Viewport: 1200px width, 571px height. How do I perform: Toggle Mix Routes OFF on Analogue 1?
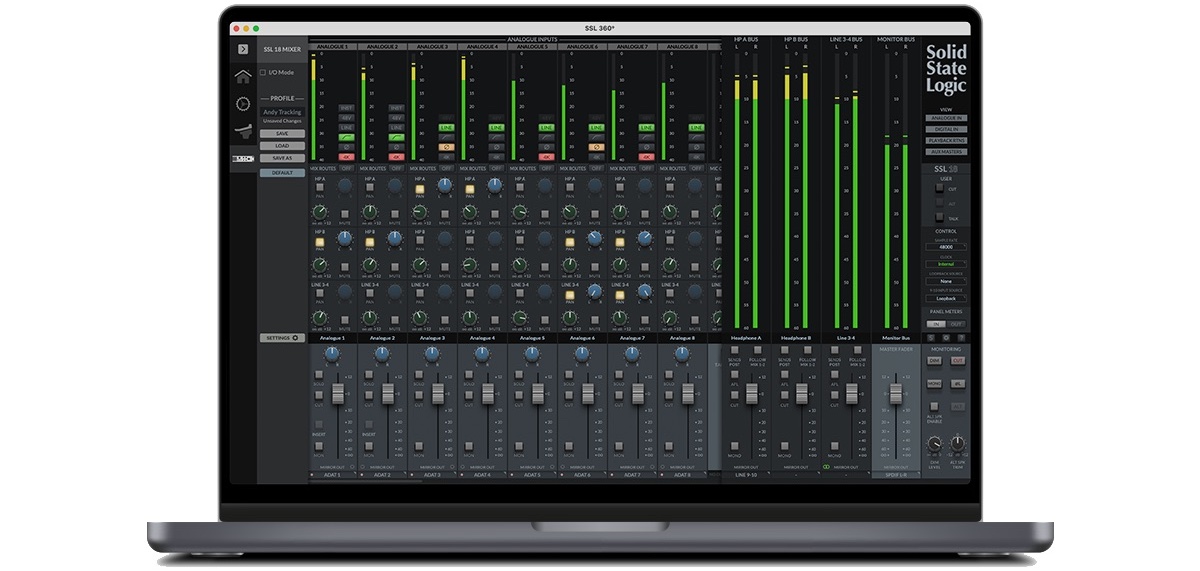[345, 169]
